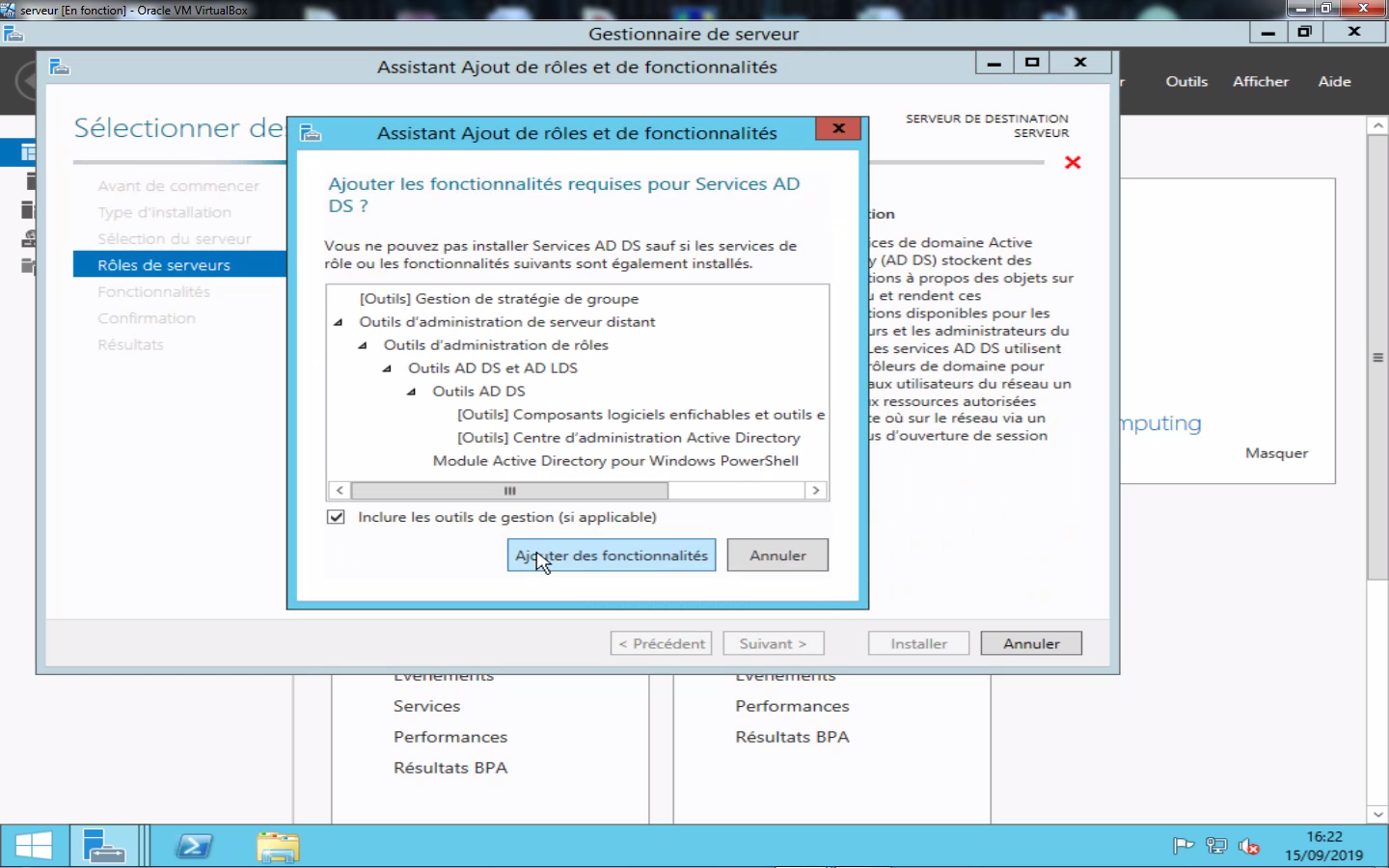The image size is (1389, 868).
Task: Toggle Inclure les outils de gestion checkbox
Action: click(336, 517)
